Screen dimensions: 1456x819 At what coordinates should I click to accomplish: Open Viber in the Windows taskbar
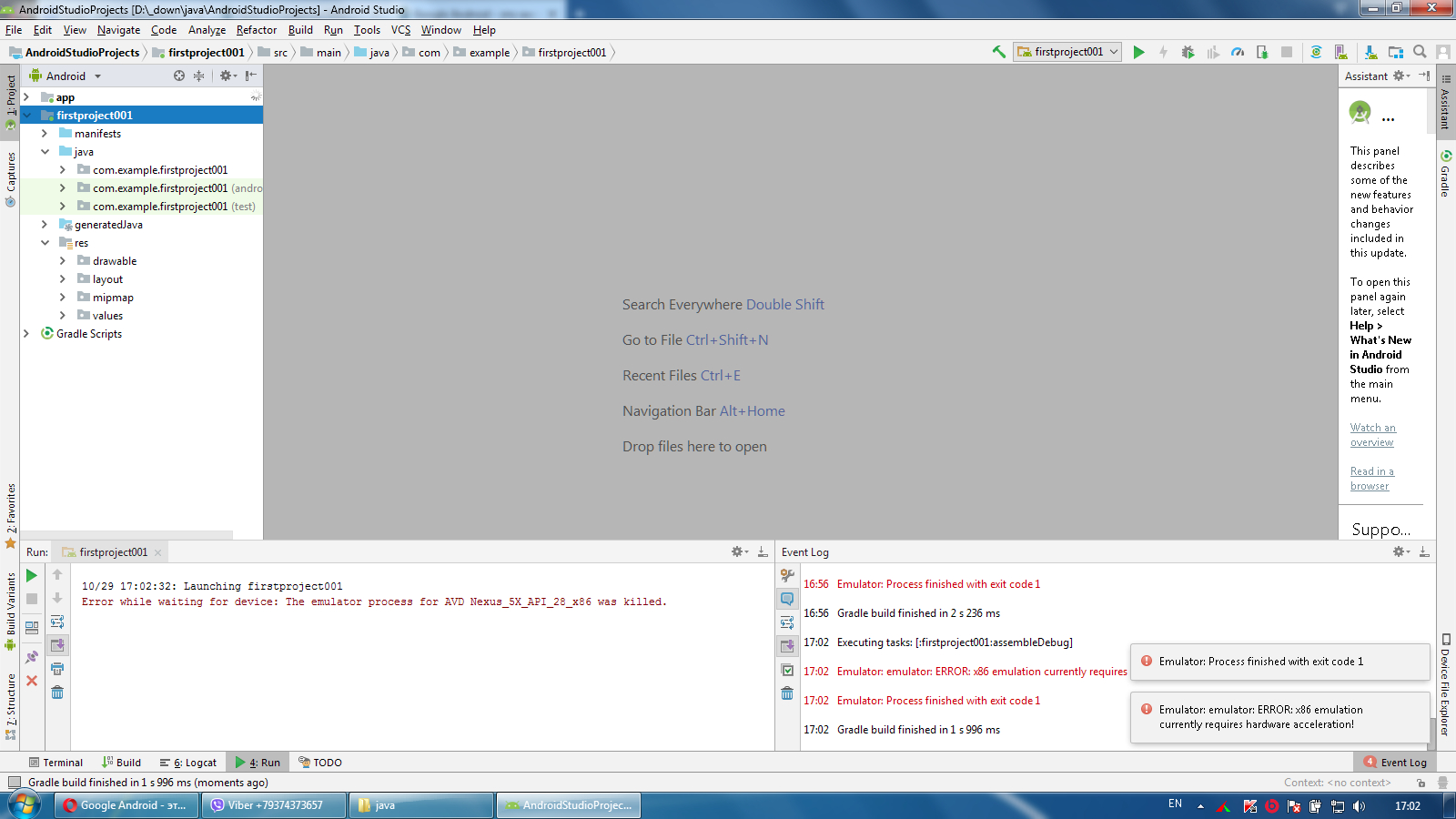(x=275, y=805)
